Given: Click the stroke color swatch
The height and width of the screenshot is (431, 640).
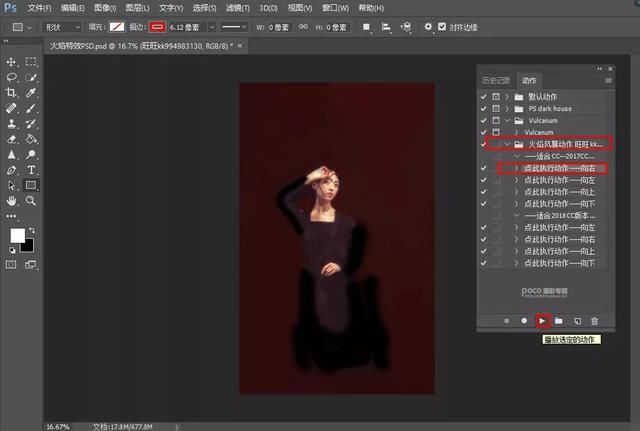Looking at the screenshot, I should pos(156,27).
